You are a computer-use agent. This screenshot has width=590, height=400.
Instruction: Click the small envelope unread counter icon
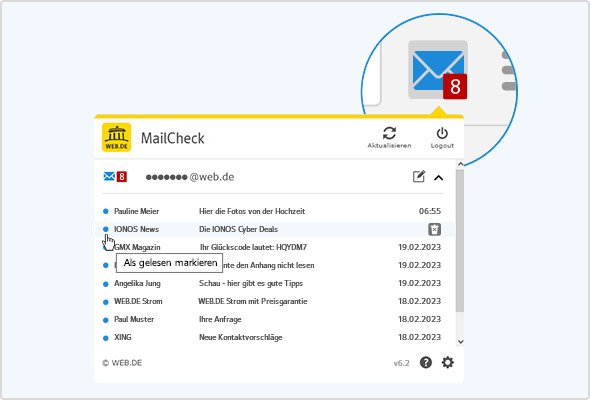(115, 176)
